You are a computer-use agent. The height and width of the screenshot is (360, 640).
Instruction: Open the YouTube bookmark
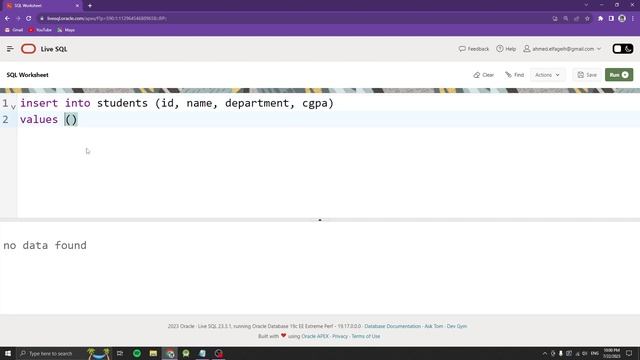[40, 30]
